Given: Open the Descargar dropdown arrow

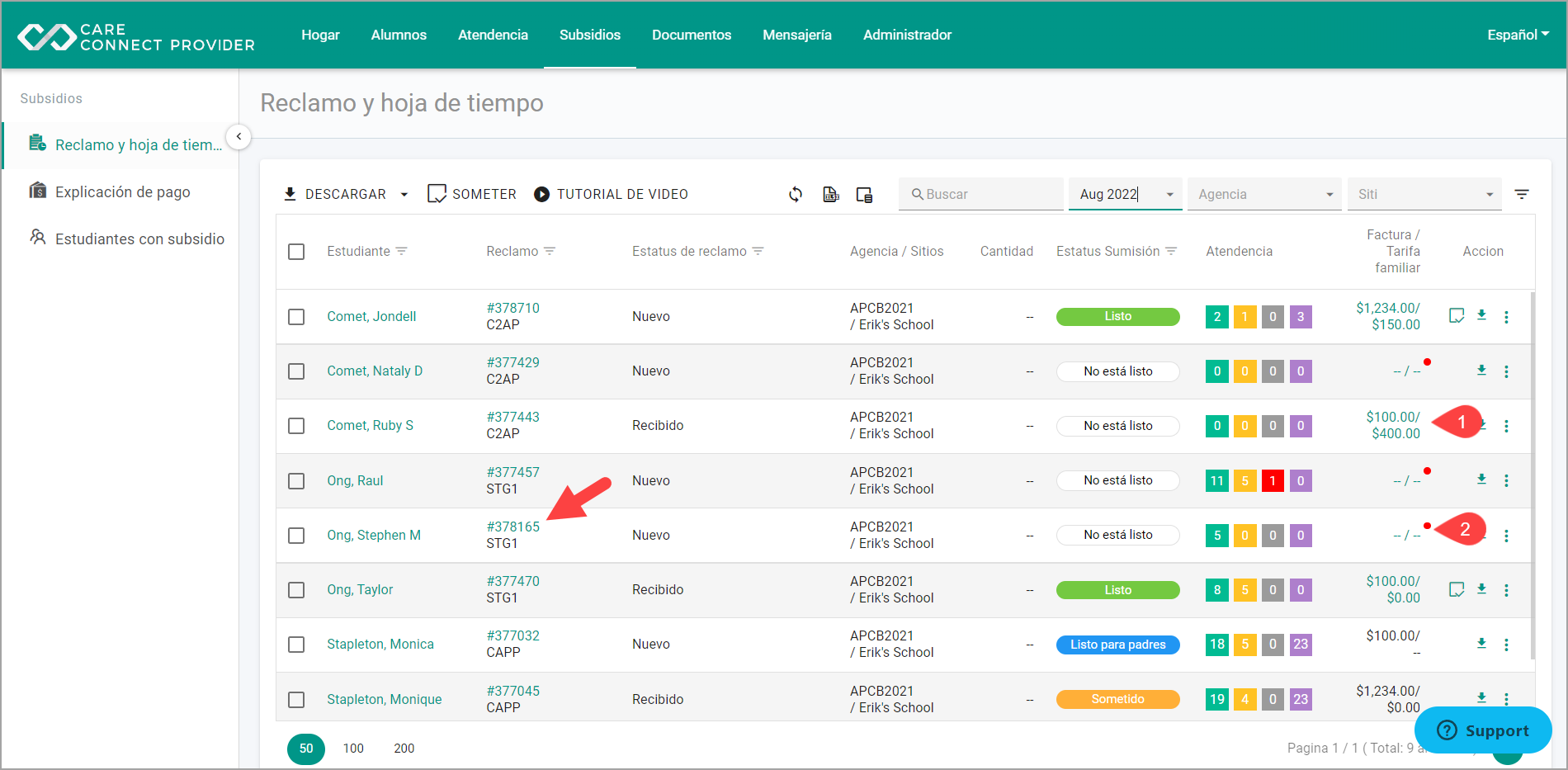Looking at the screenshot, I should (404, 195).
